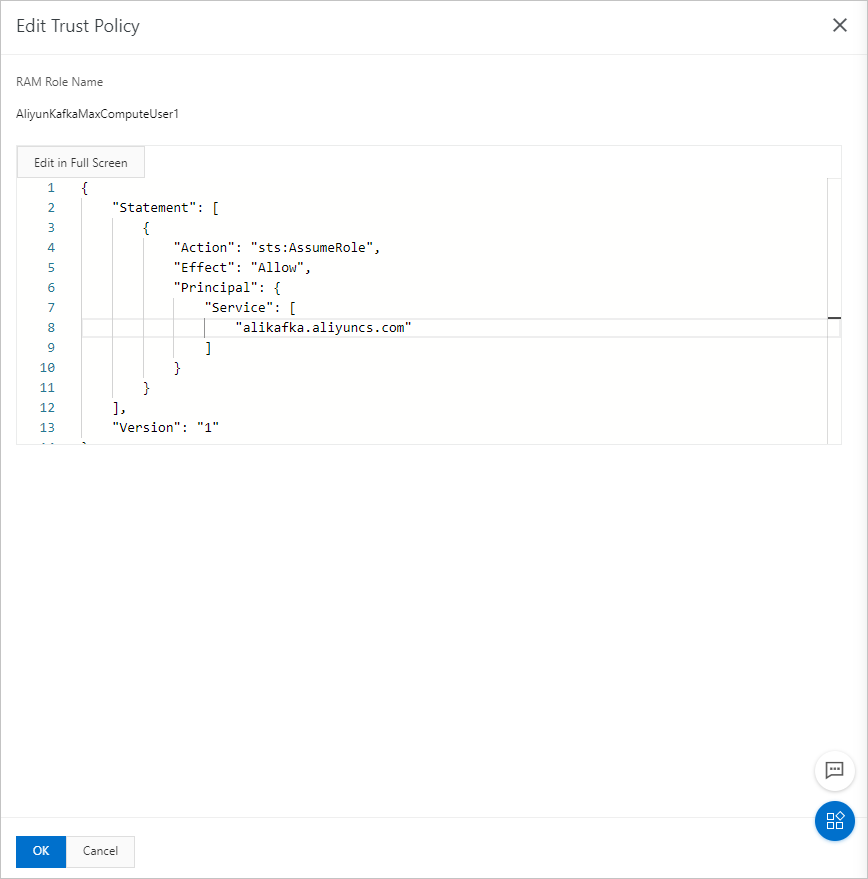
Task: Close the Edit Trust Policy dialog
Action: point(839,25)
